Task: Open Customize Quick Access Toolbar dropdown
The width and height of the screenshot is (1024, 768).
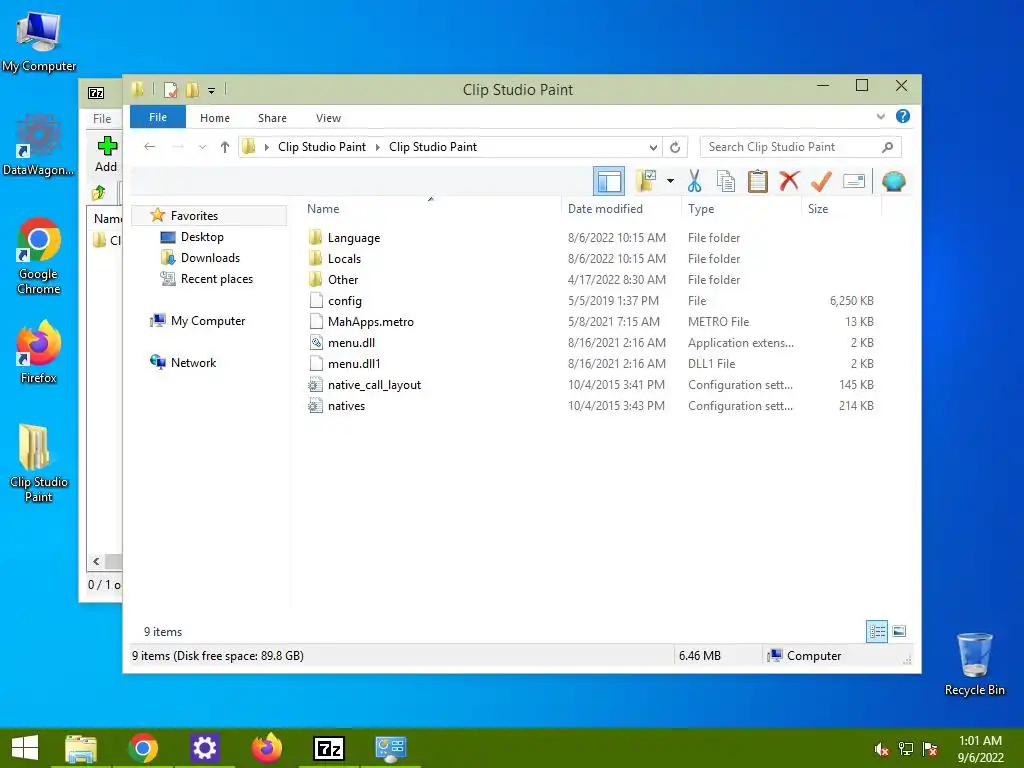Action: pyautogui.click(x=212, y=91)
